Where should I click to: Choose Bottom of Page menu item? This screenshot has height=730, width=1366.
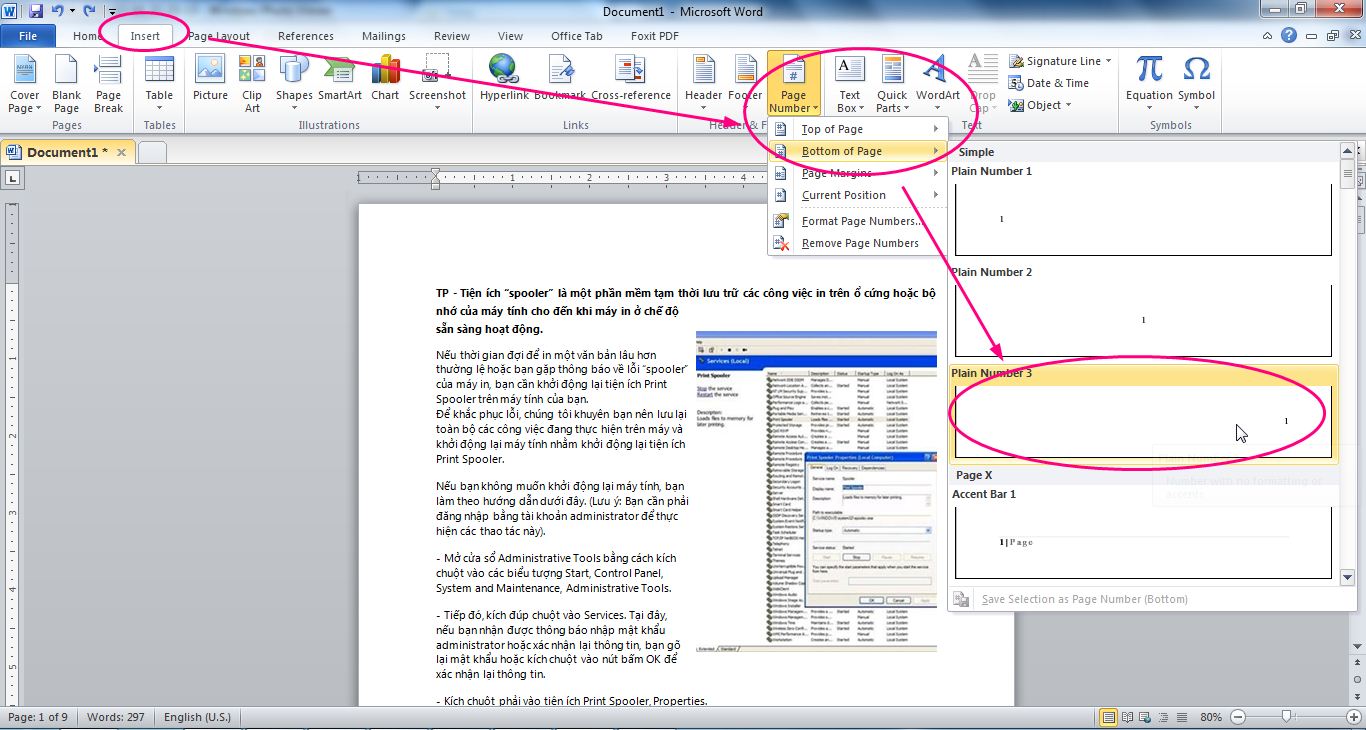pos(858,151)
